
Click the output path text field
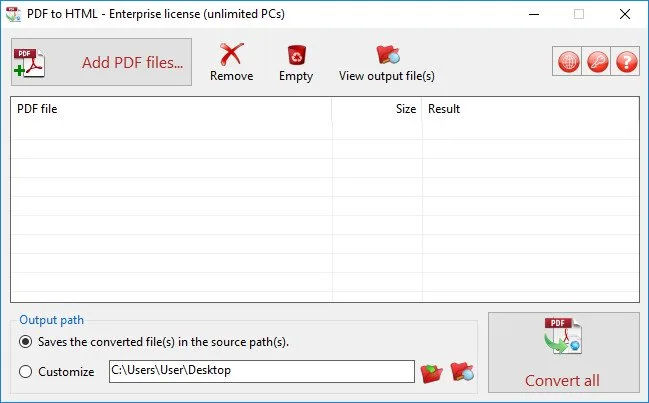pyautogui.click(x=262, y=371)
